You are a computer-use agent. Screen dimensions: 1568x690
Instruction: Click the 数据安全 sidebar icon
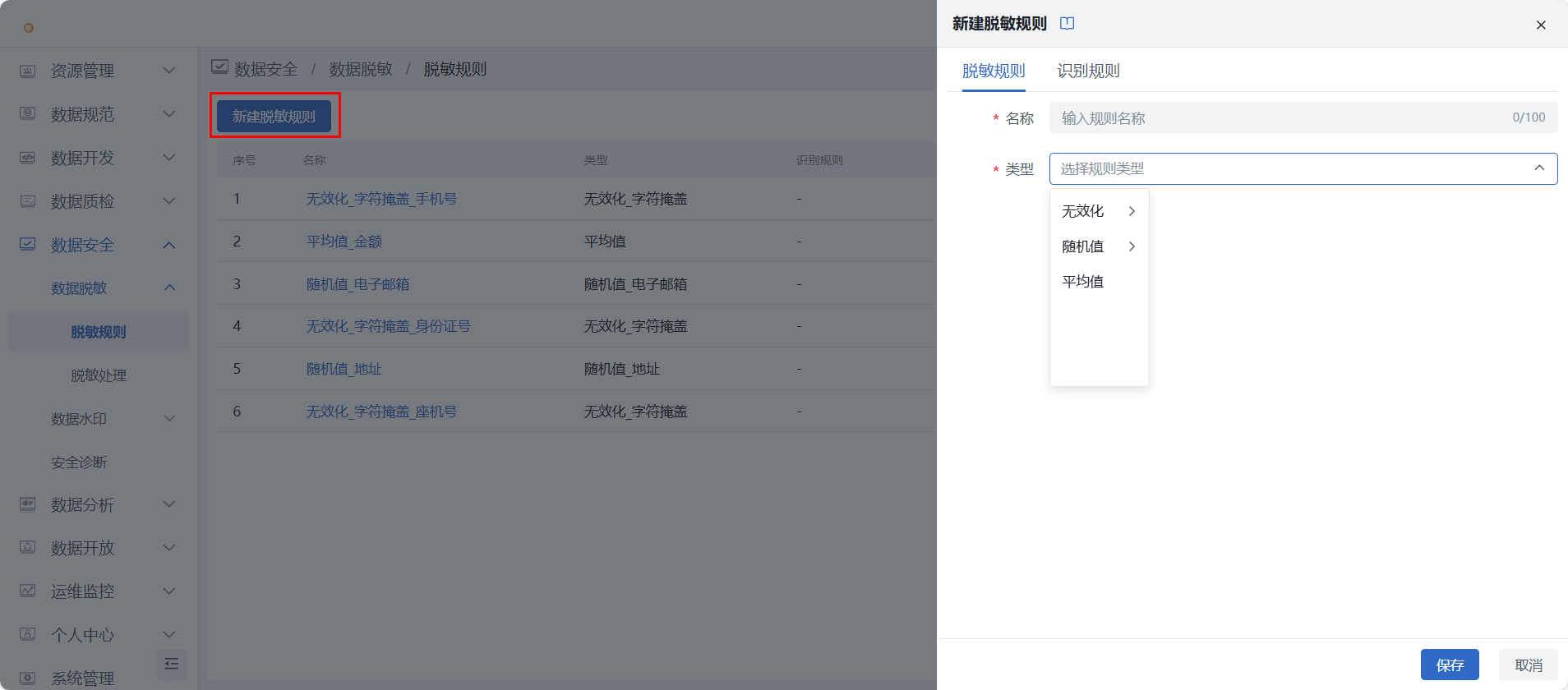[x=27, y=245]
